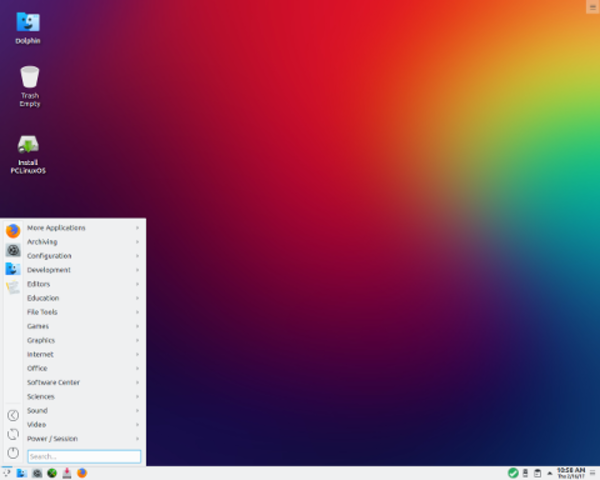The image size is (600, 480).
Task: Click Dolphin file manager in favorites column
Action: click(x=13, y=269)
